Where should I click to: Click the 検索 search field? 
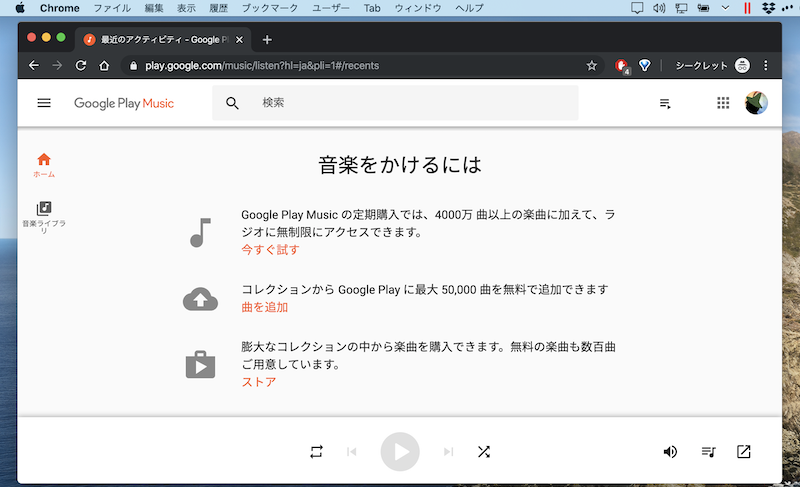[410, 103]
